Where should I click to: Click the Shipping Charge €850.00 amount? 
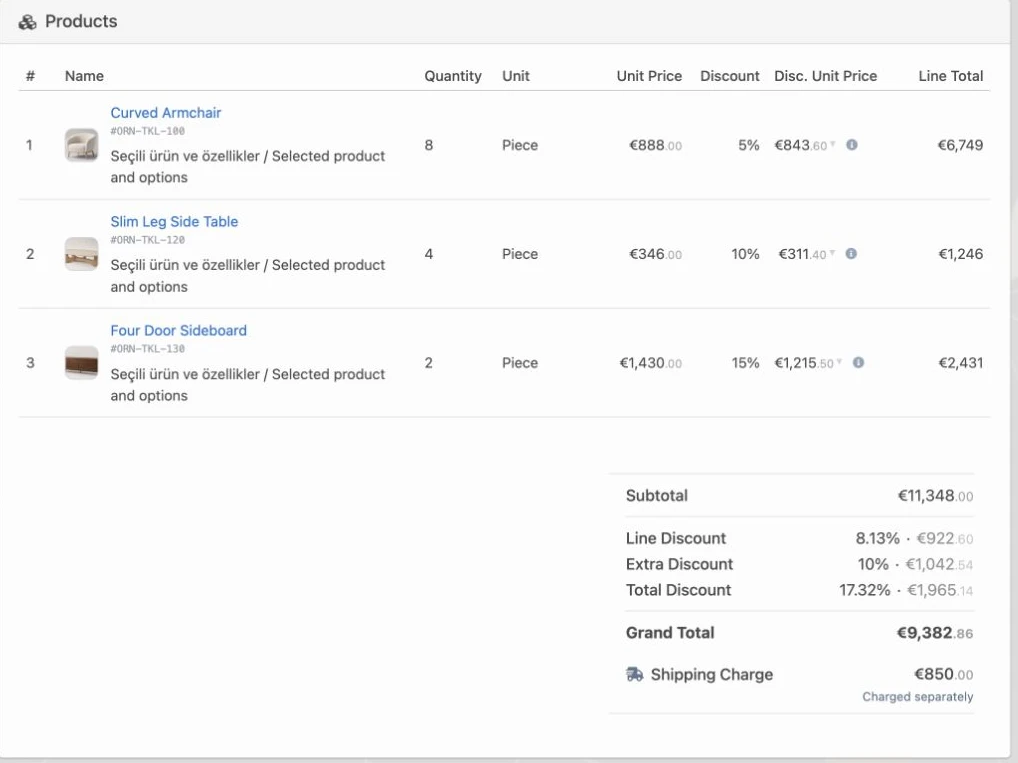[943, 675]
